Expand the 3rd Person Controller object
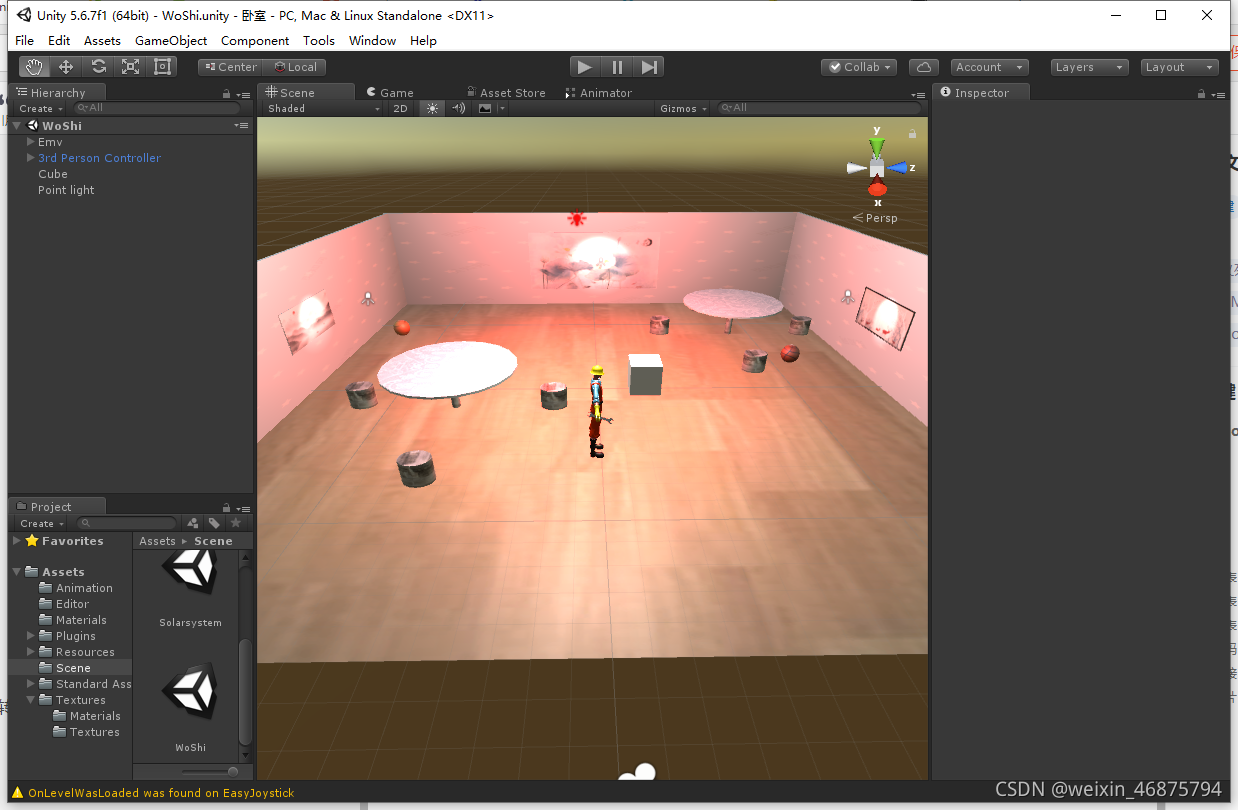1238x810 pixels. (x=31, y=158)
